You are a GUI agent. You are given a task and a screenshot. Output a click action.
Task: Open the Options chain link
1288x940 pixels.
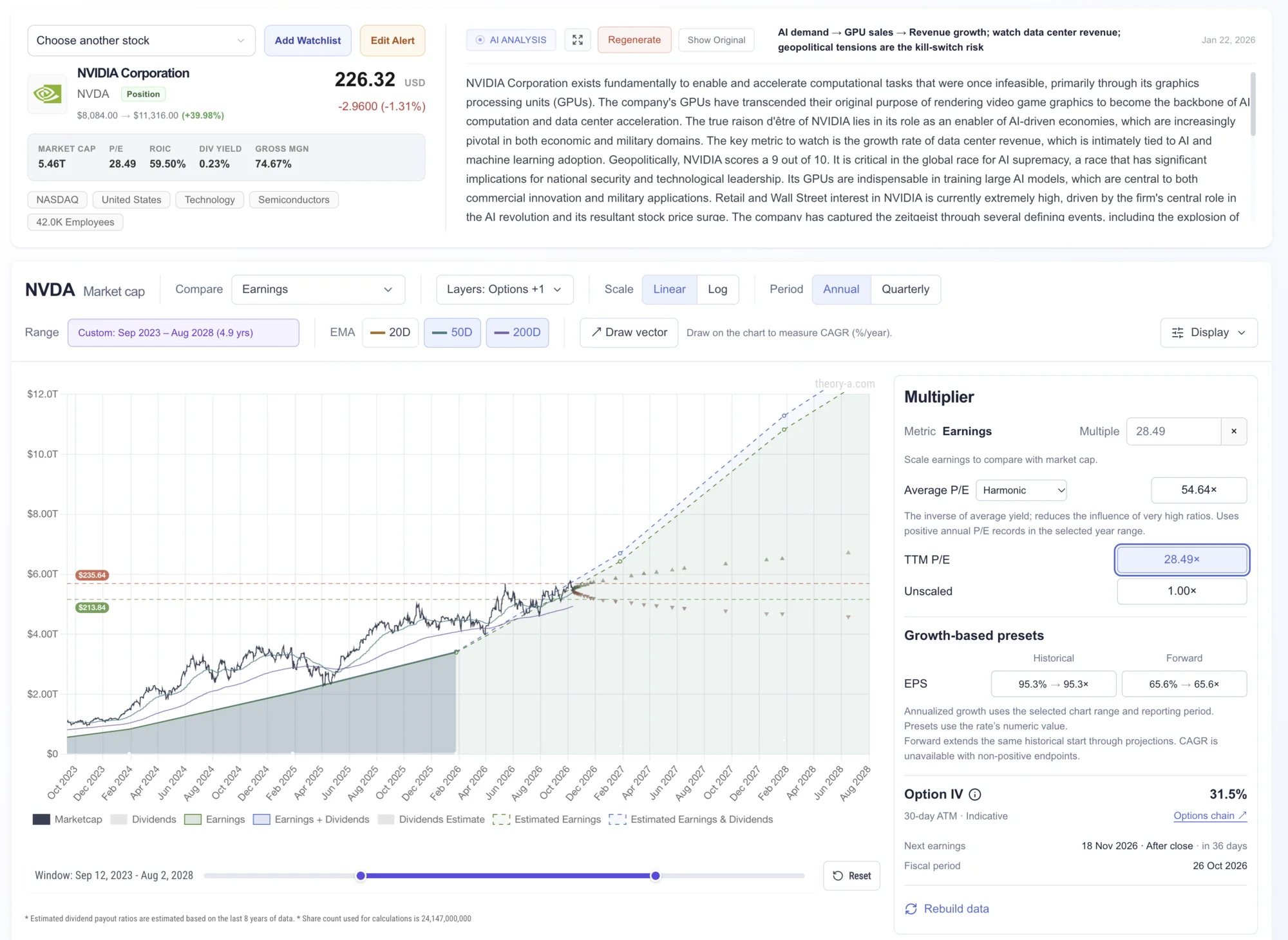point(1210,816)
